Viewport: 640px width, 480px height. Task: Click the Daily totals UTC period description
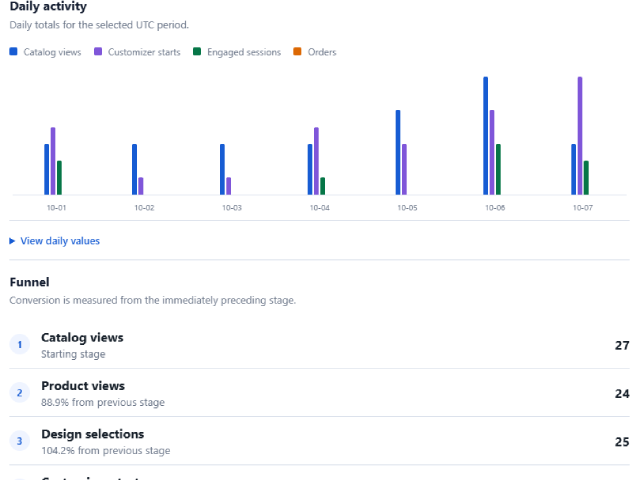(99, 25)
